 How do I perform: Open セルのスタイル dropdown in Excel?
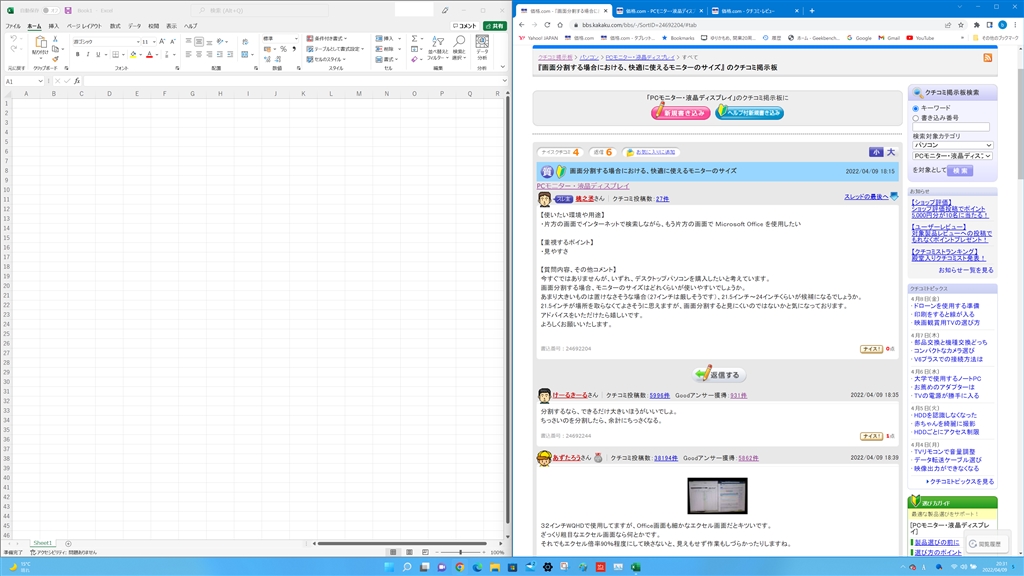click(325, 59)
